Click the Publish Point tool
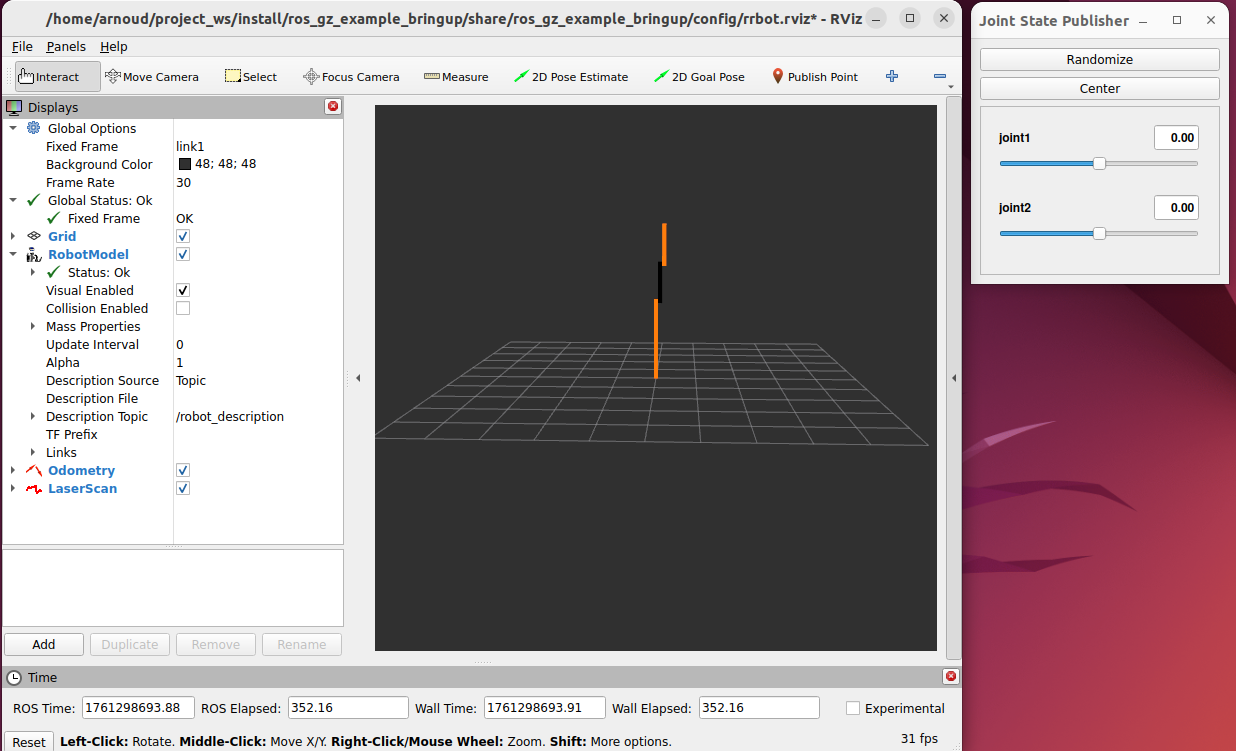This screenshot has height=751, width=1236. pyautogui.click(x=815, y=77)
